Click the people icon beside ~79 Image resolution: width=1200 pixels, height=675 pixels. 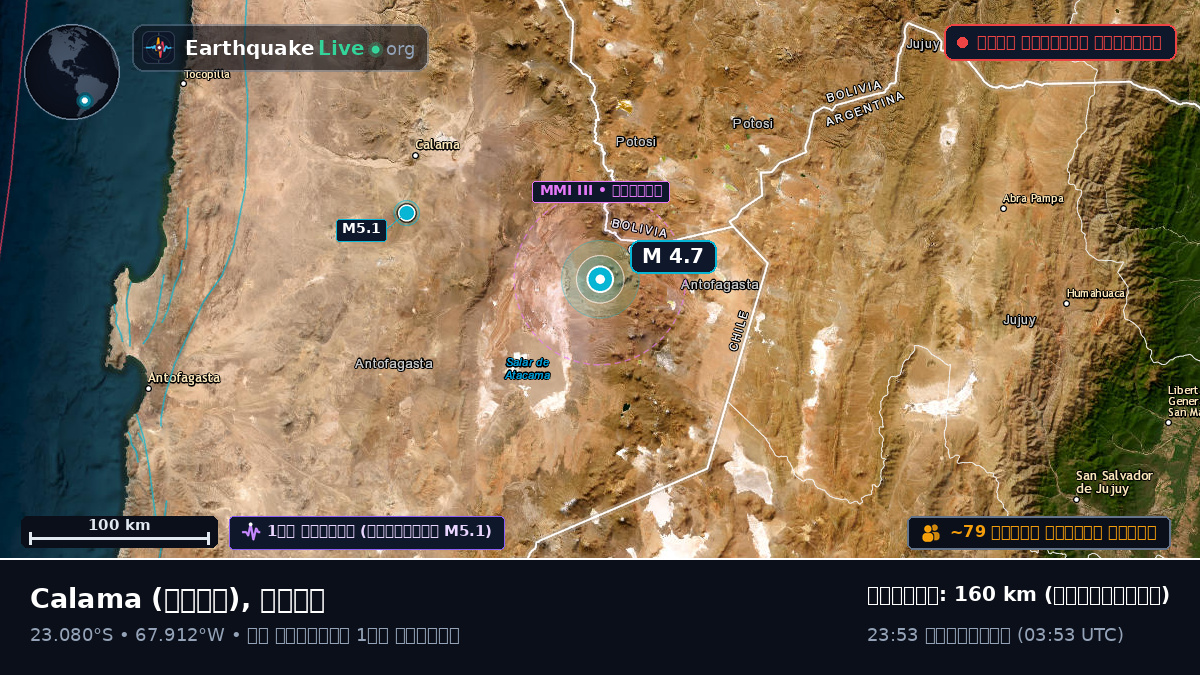pyautogui.click(x=931, y=533)
